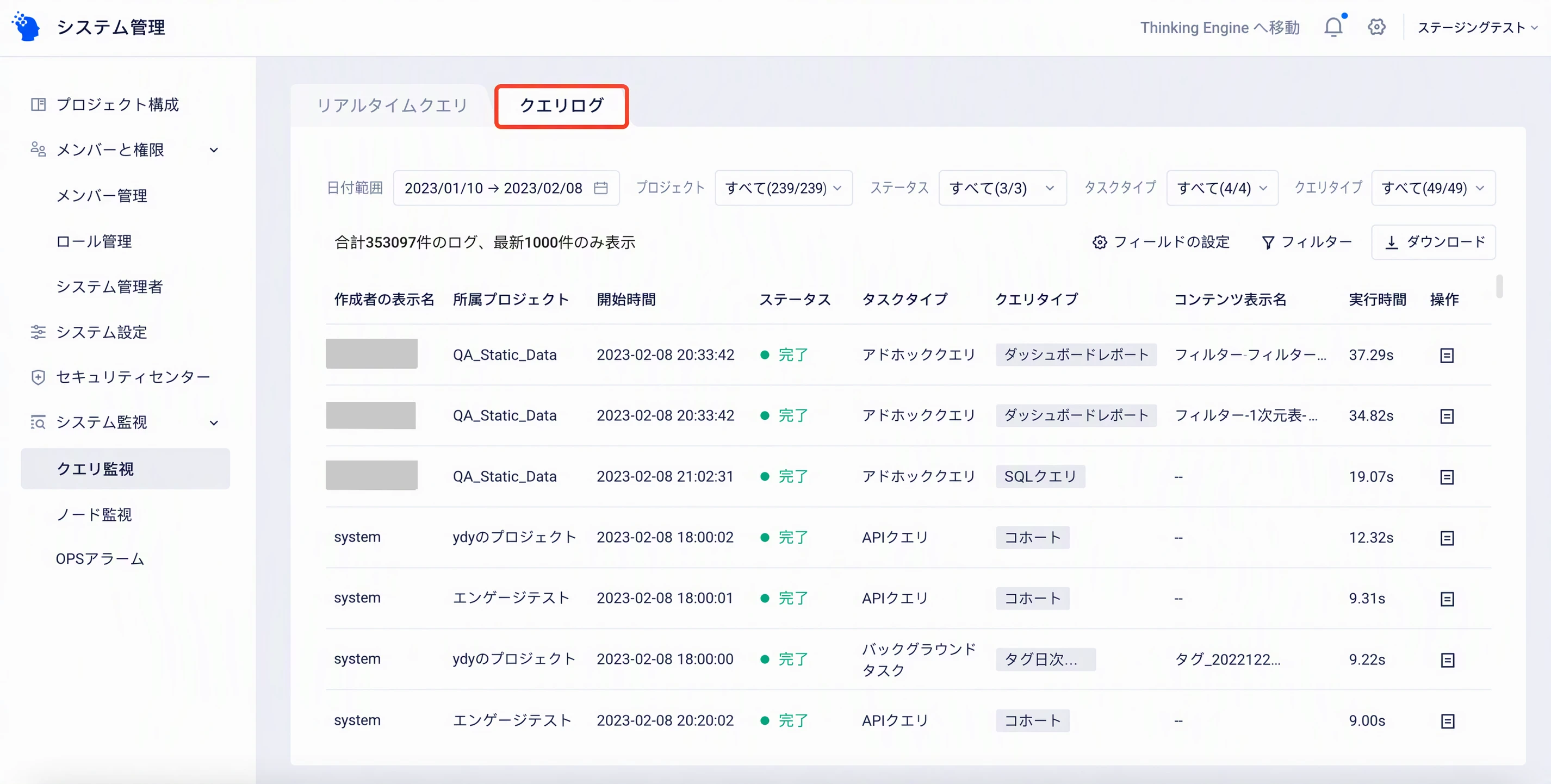This screenshot has width=1551, height=784.
Task: Open OPSアラーム in the sidebar
Action: click(100, 559)
